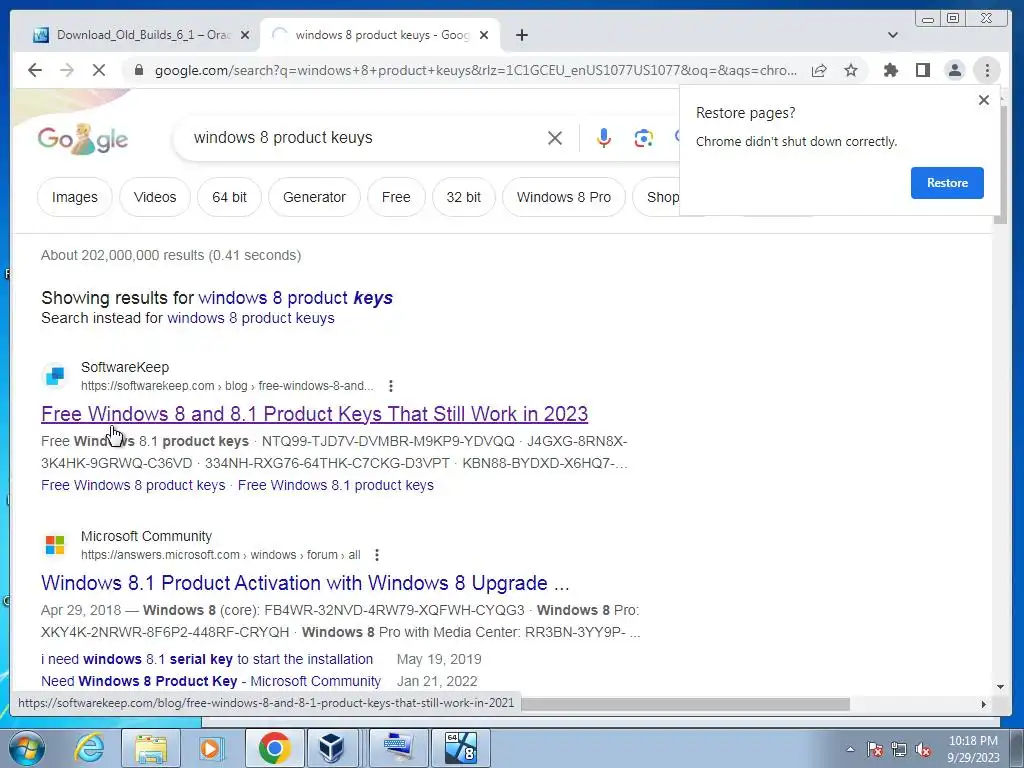Click the Chrome icon in taskbar
The height and width of the screenshot is (768, 1024).
[274, 748]
